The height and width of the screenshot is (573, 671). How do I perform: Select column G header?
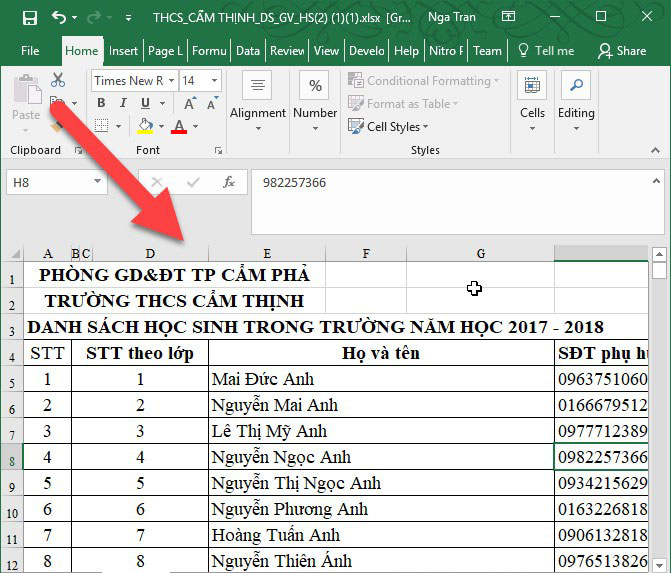[480, 254]
